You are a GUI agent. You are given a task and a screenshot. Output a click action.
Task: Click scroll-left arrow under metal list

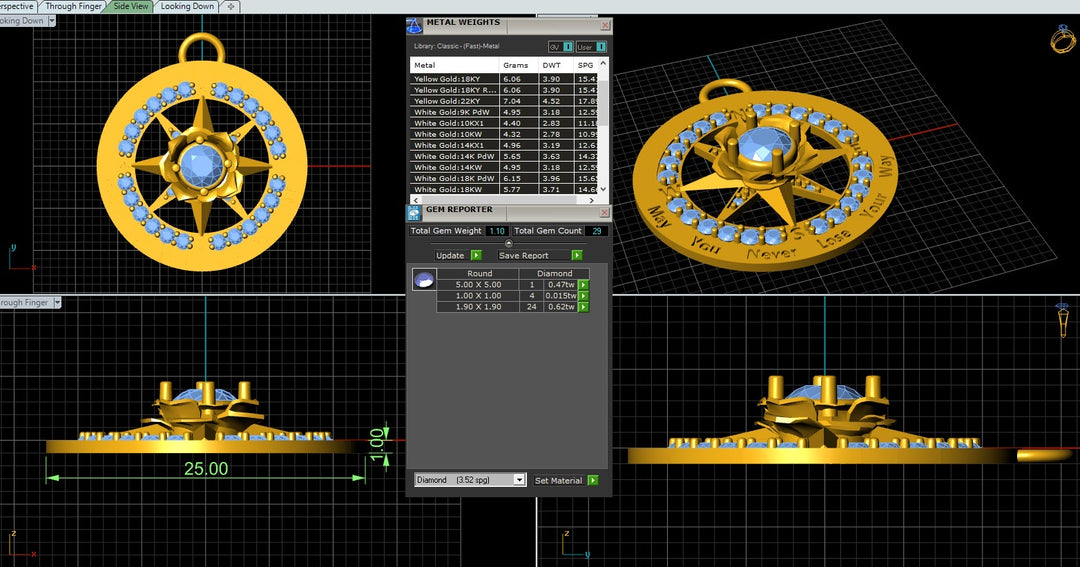pyautogui.click(x=415, y=200)
